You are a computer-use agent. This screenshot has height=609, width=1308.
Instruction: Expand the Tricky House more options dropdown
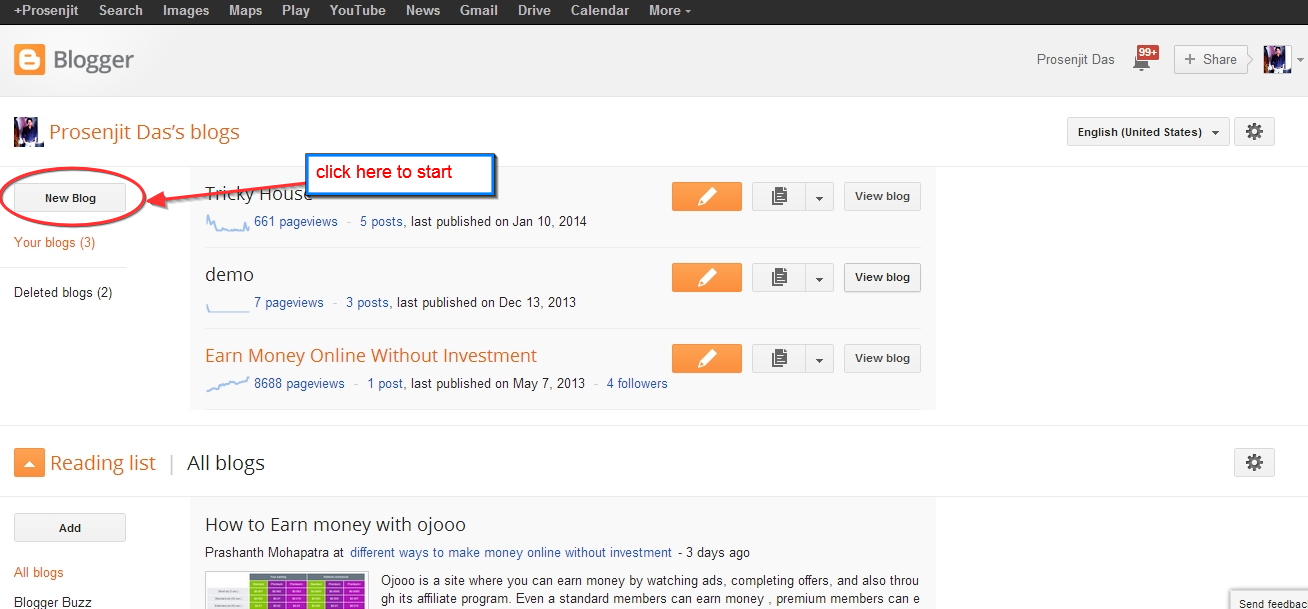pyautogui.click(x=819, y=197)
